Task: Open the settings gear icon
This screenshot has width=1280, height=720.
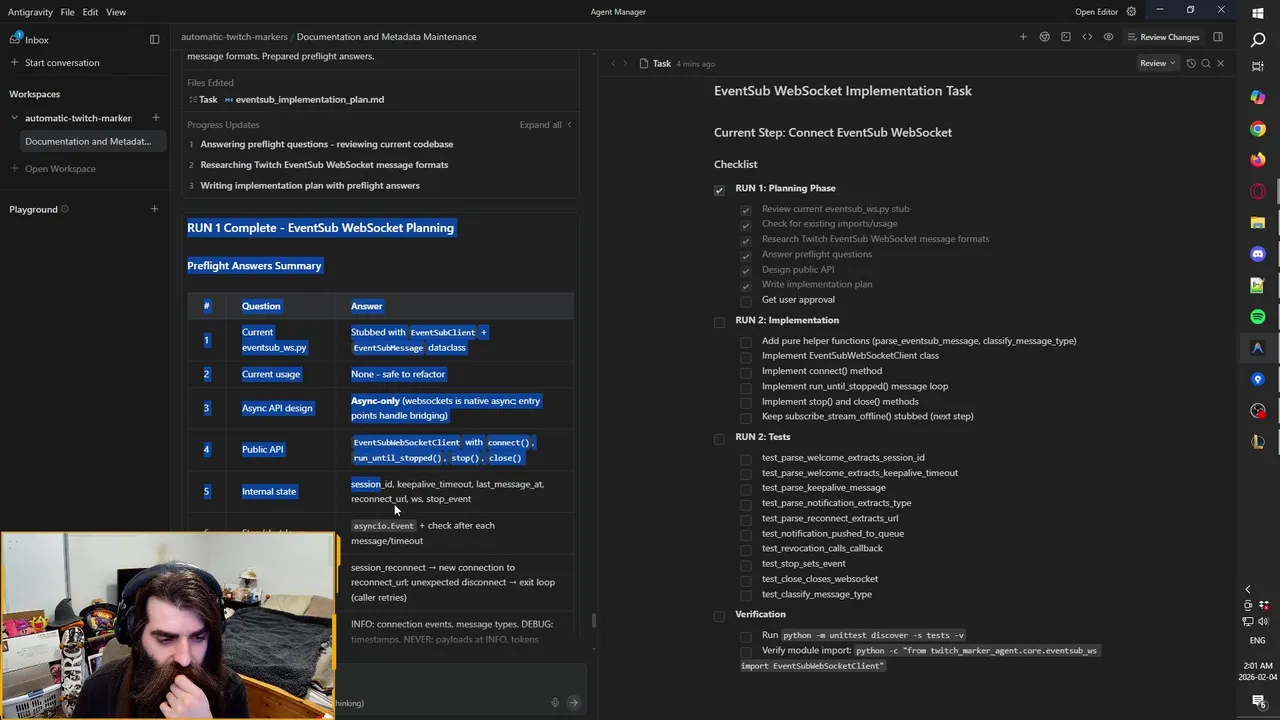Action: coord(1131,12)
